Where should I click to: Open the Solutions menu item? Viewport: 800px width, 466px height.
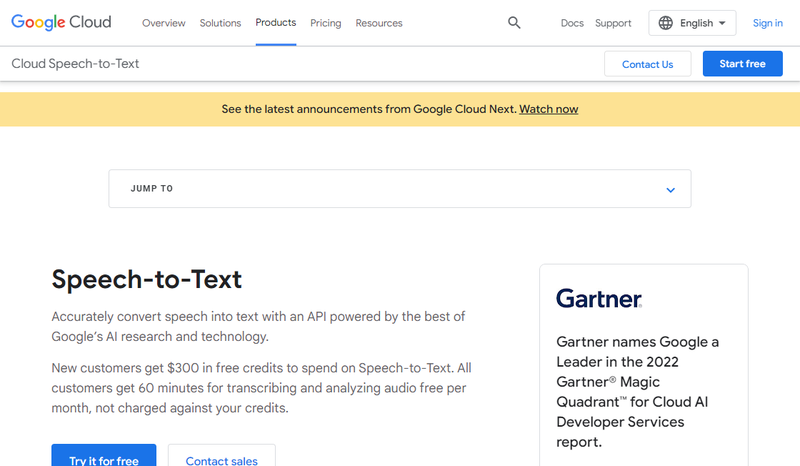click(x=220, y=23)
